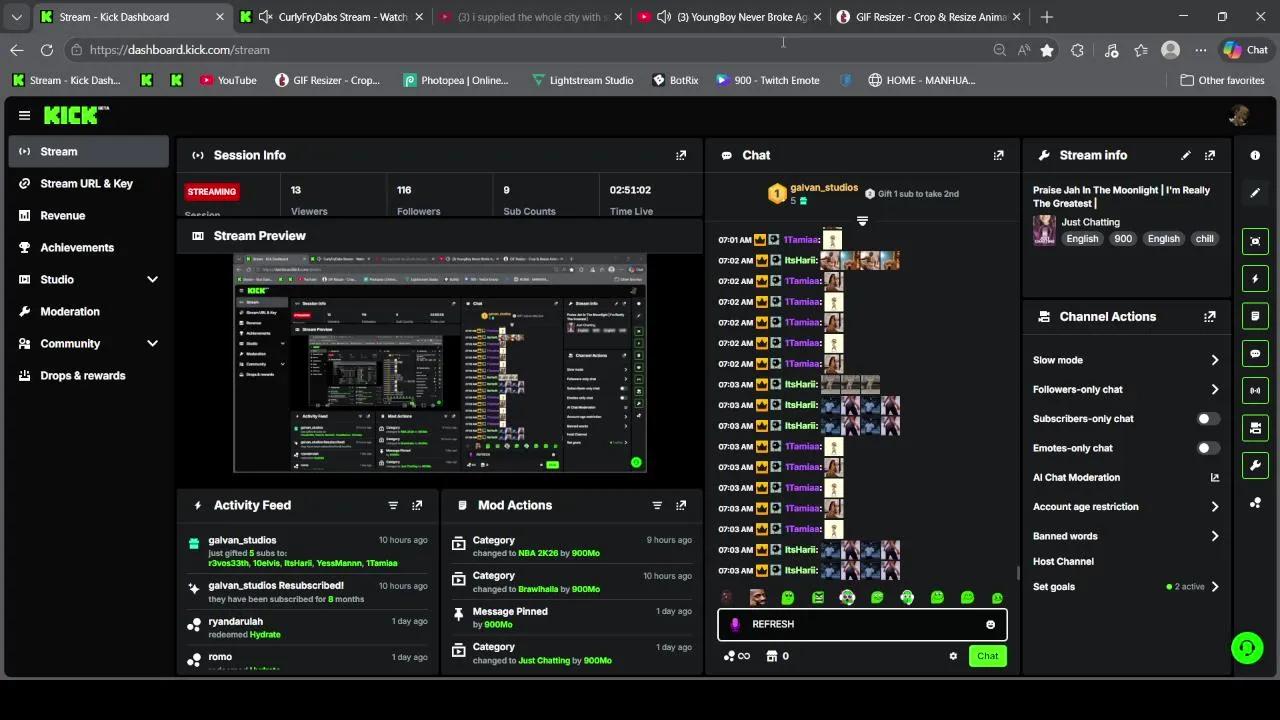Viewport: 1280px width, 720px height.
Task: Open browser tab list dropdown arrow
Action: pos(16,17)
